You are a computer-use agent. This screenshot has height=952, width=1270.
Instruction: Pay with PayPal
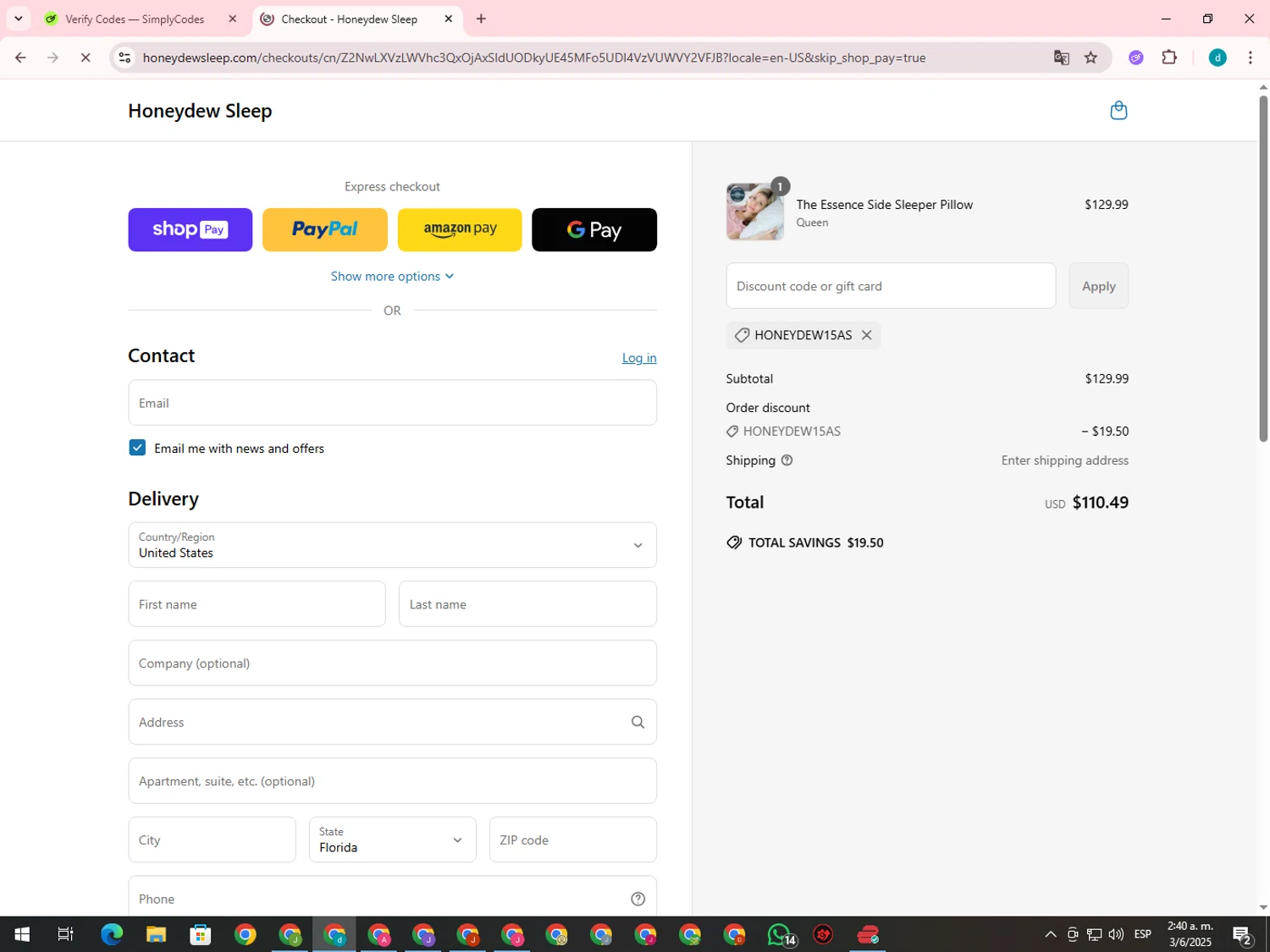tap(325, 229)
